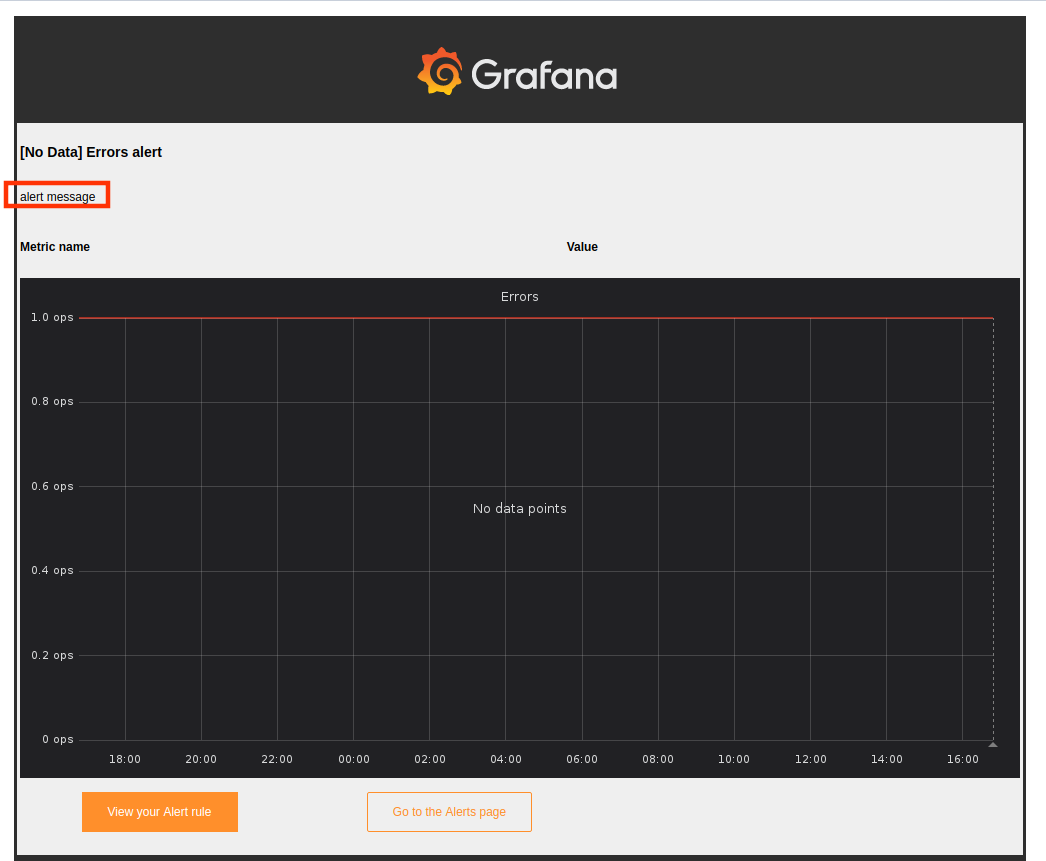Image resolution: width=1046 pixels, height=861 pixels.
Task: Click the 0 ops y-axis label
Action: 58,739
